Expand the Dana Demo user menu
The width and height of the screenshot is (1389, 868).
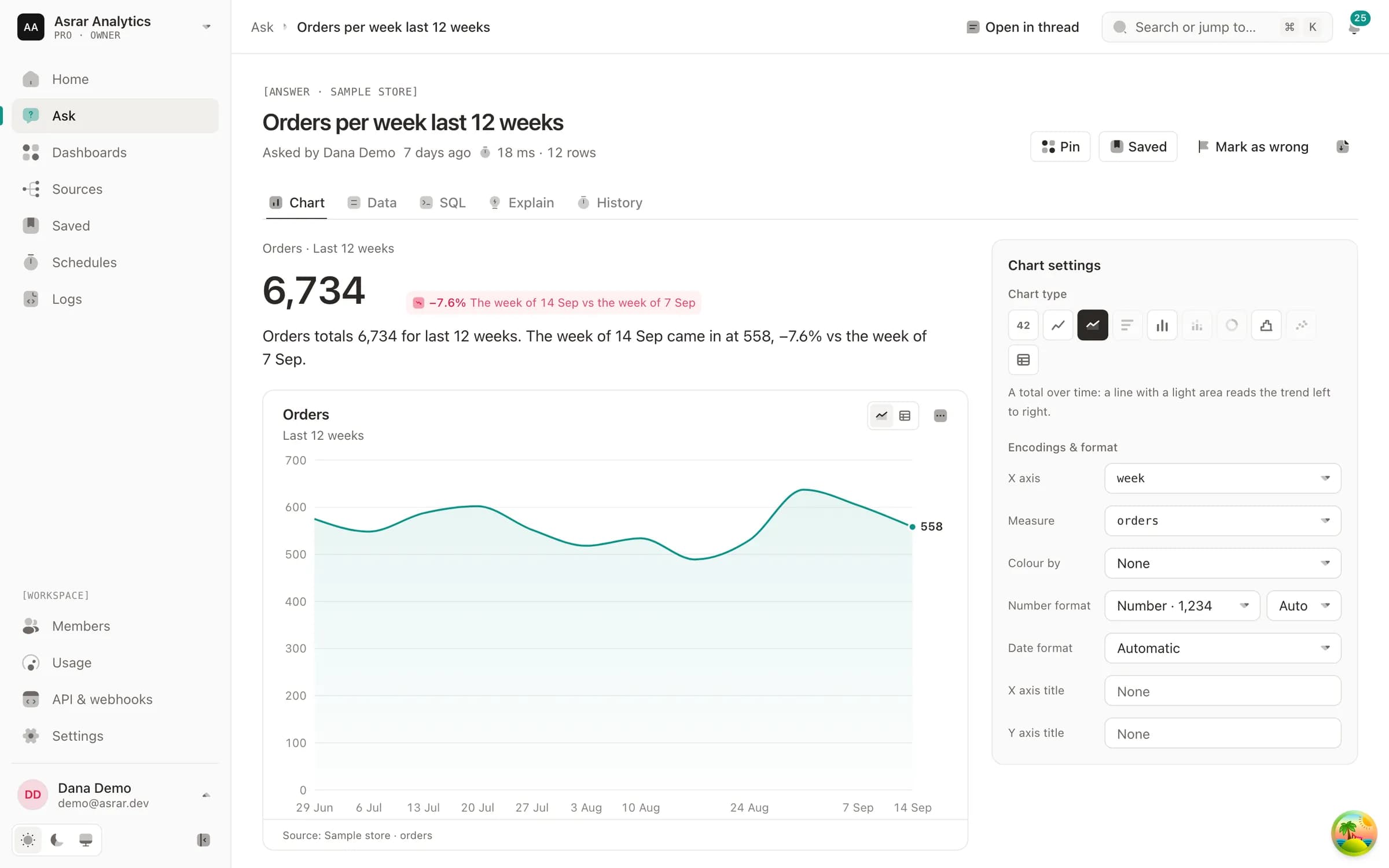pos(115,795)
